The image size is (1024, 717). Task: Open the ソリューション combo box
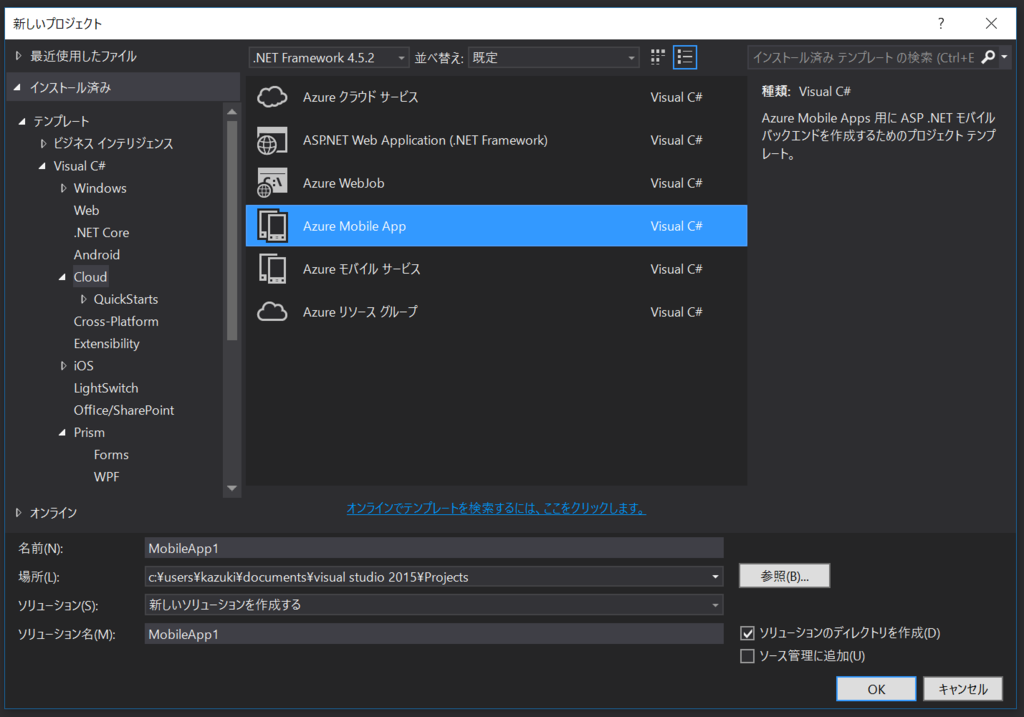(x=434, y=605)
